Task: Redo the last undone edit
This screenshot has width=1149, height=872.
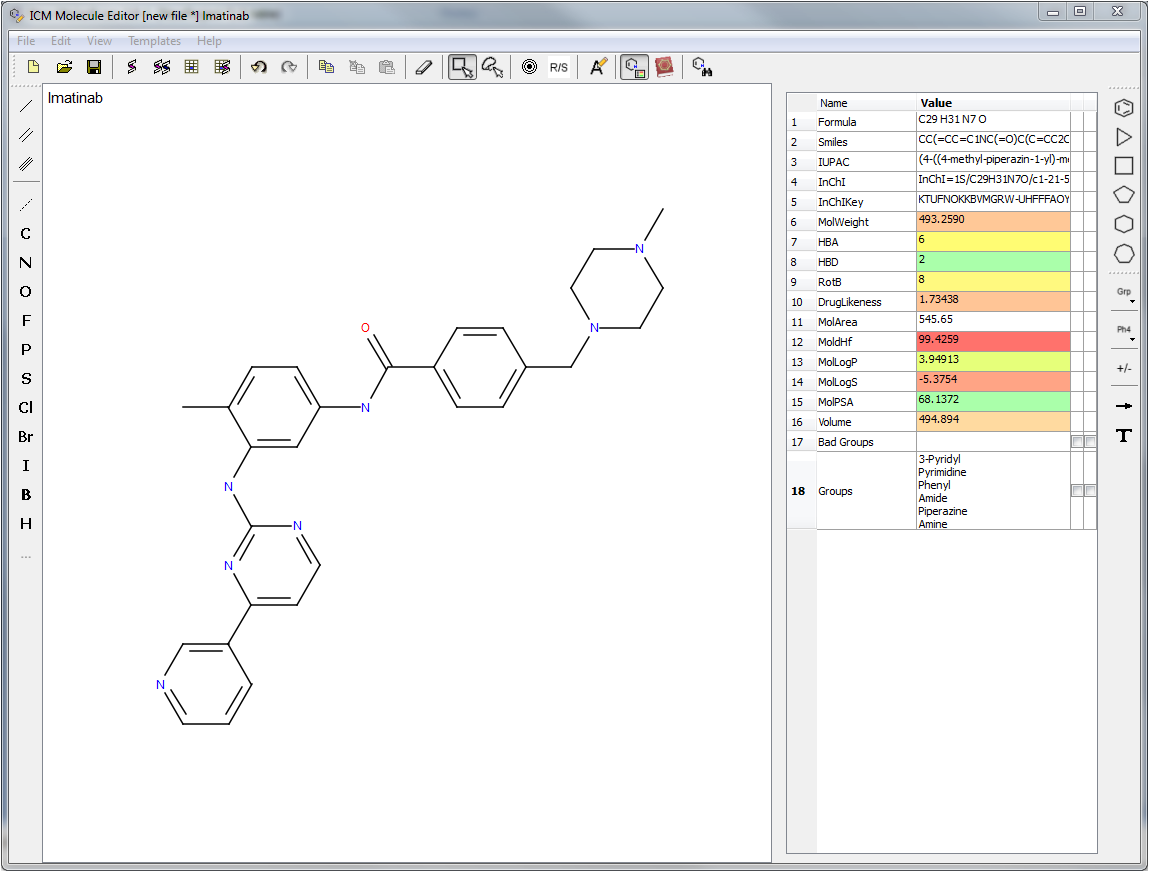Action: coord(289,67)
